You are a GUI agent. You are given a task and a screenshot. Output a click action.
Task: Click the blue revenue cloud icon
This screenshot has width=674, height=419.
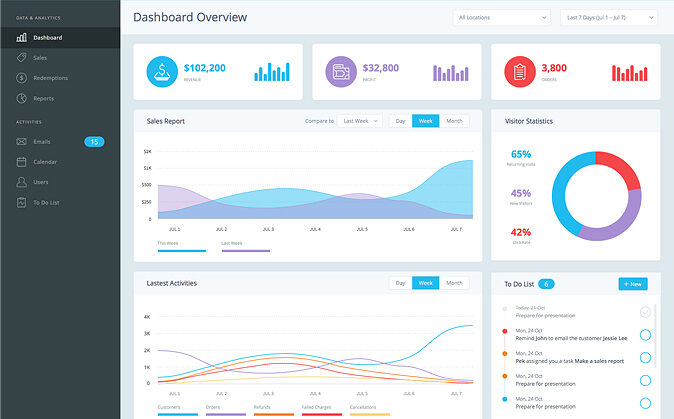(x=162, y=71)
